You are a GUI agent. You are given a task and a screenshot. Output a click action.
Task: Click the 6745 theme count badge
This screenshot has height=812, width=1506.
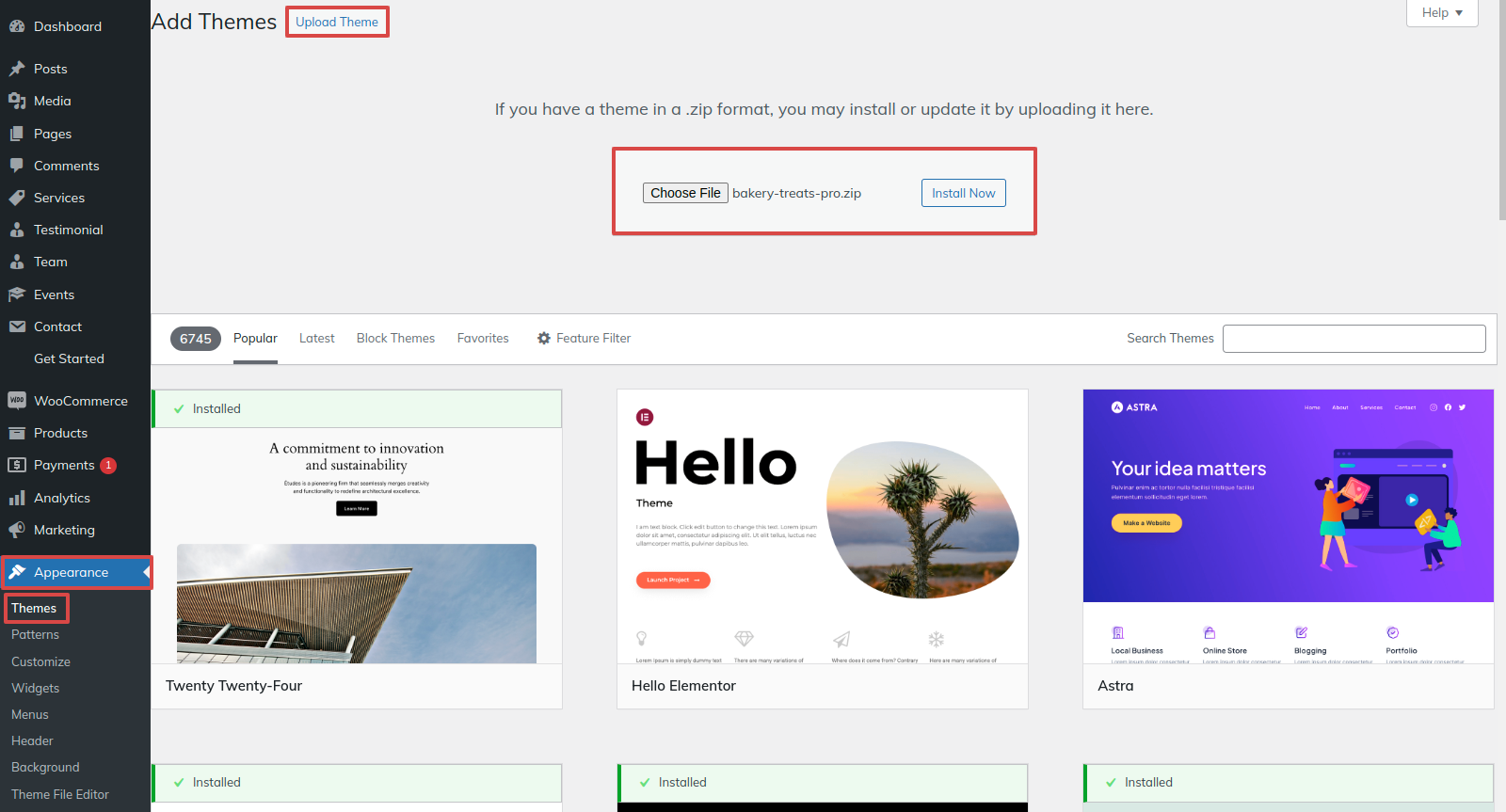(196, 339)
